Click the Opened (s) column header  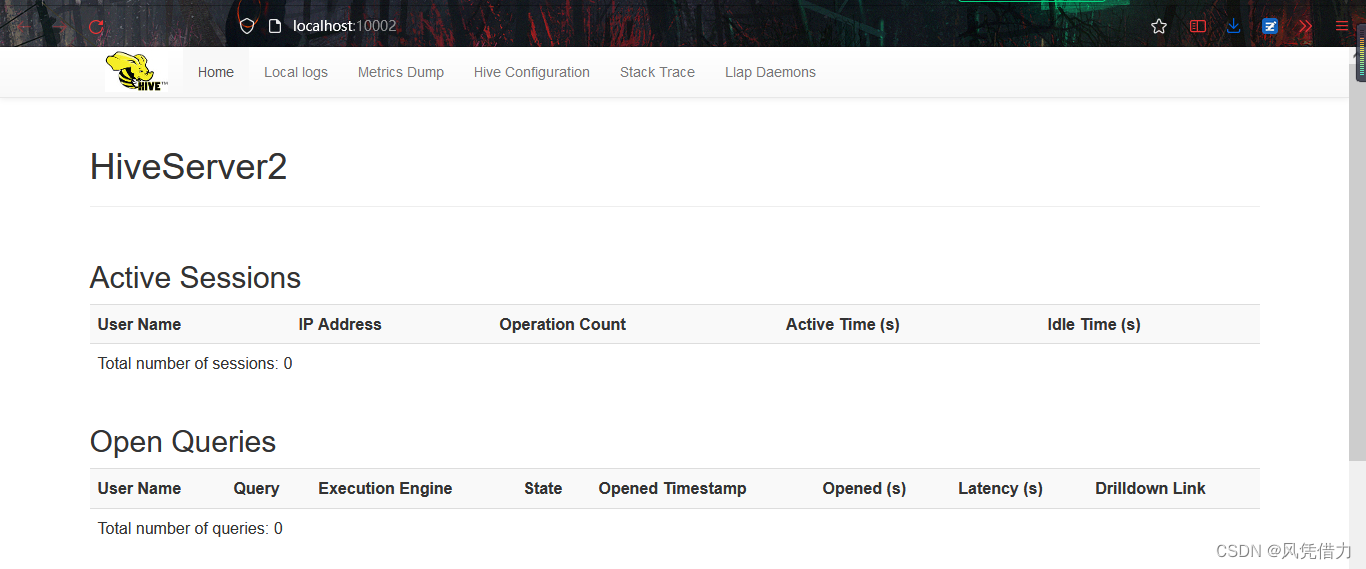864,488
